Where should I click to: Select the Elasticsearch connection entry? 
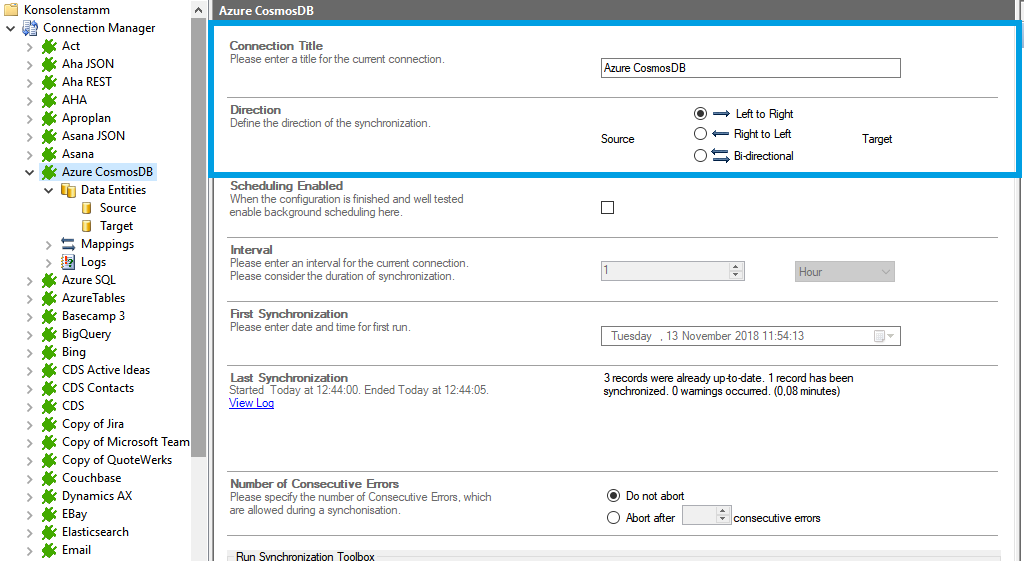pyautogui.click(x=95, y=532)
